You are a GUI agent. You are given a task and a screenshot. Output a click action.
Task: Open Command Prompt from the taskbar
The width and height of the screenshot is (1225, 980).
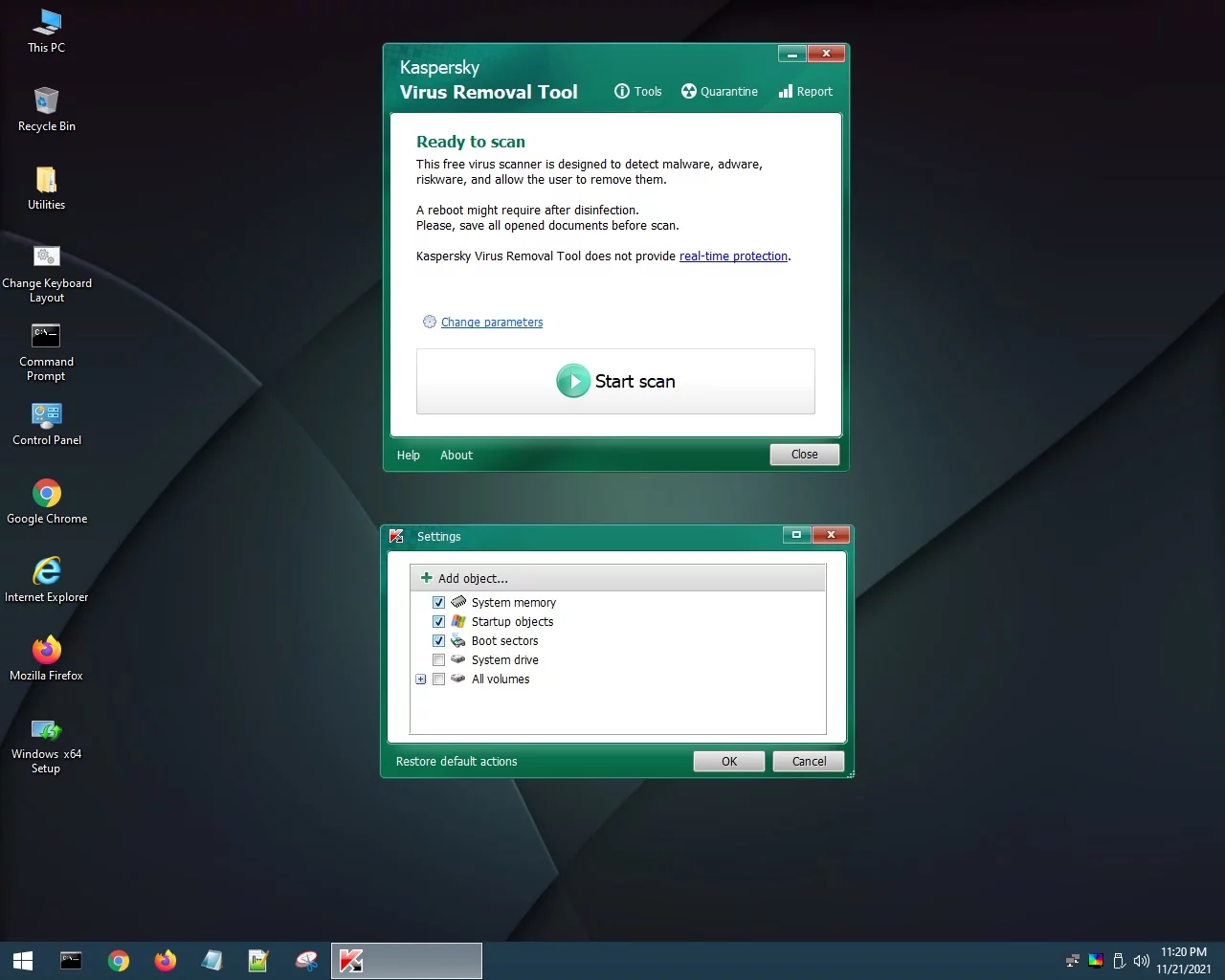point(71,961)
